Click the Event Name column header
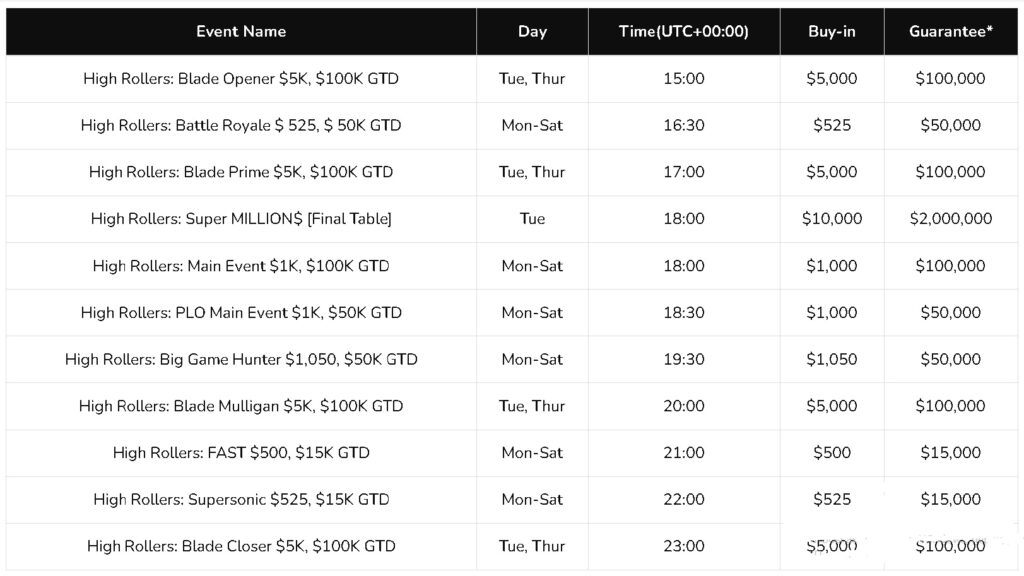 pos(241,31)
